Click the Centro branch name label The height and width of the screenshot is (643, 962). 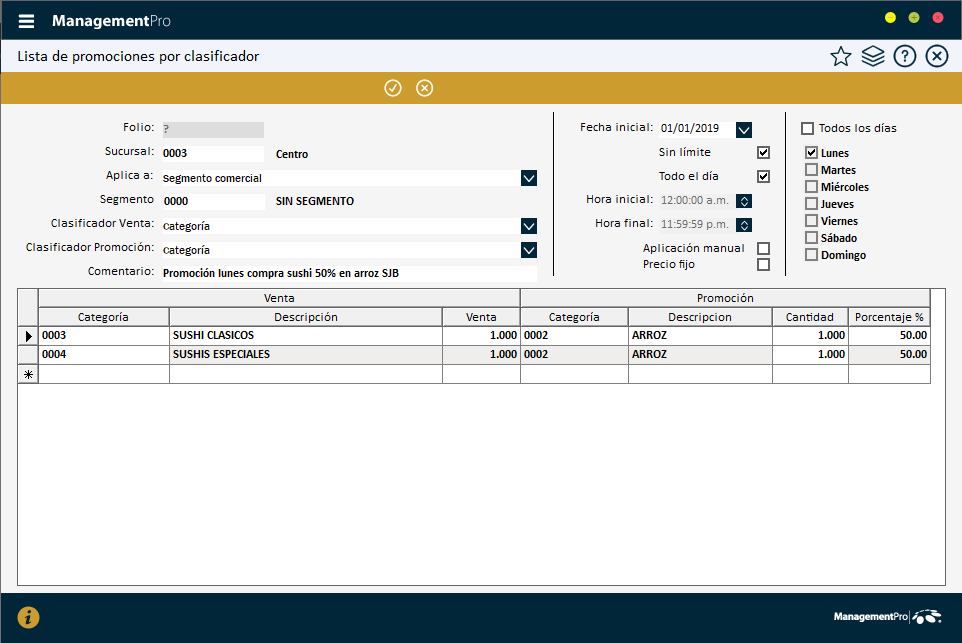tap(292, 154)
